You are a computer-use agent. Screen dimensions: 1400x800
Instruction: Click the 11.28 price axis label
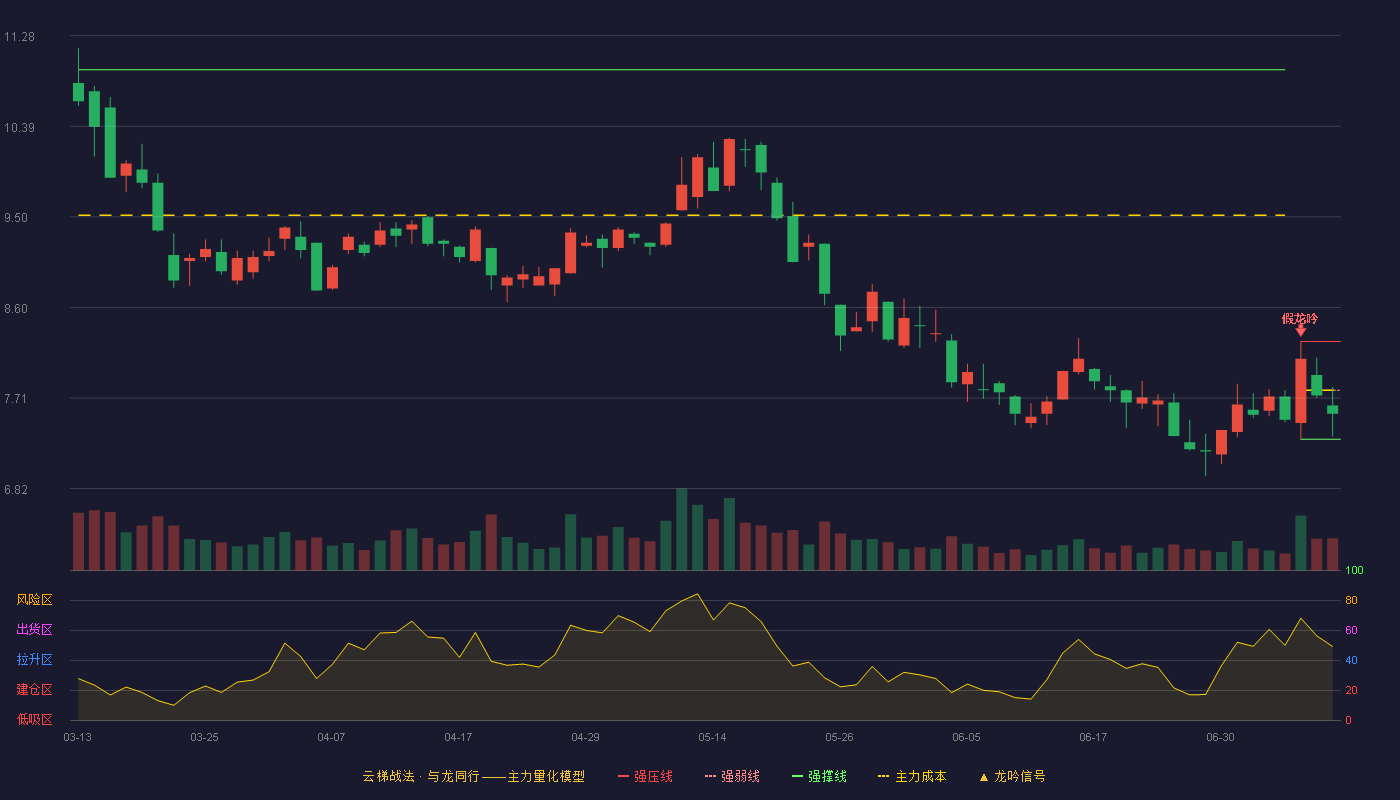coord(19,37)
